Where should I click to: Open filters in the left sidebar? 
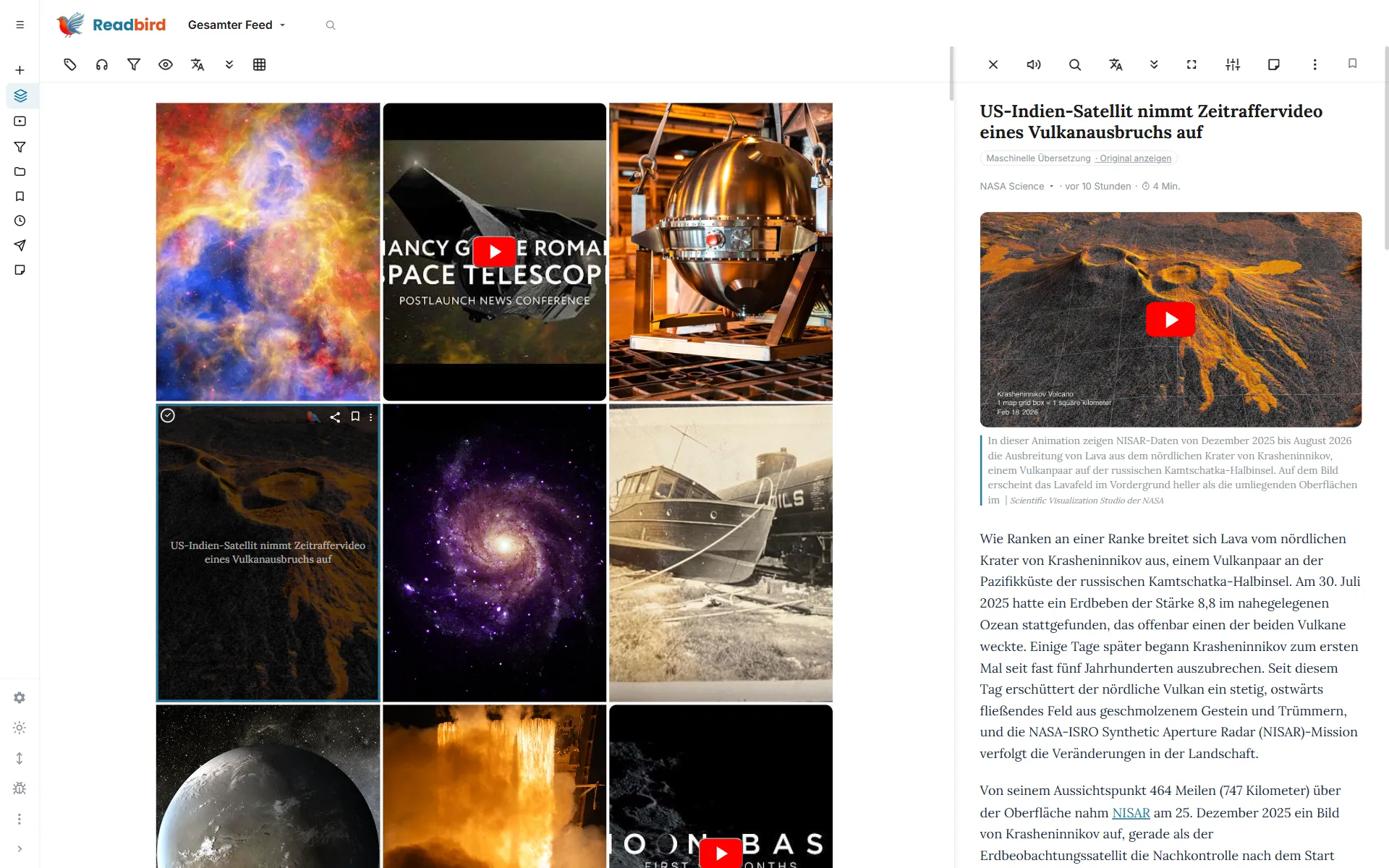pyautogui.click(x=20, y=147)
